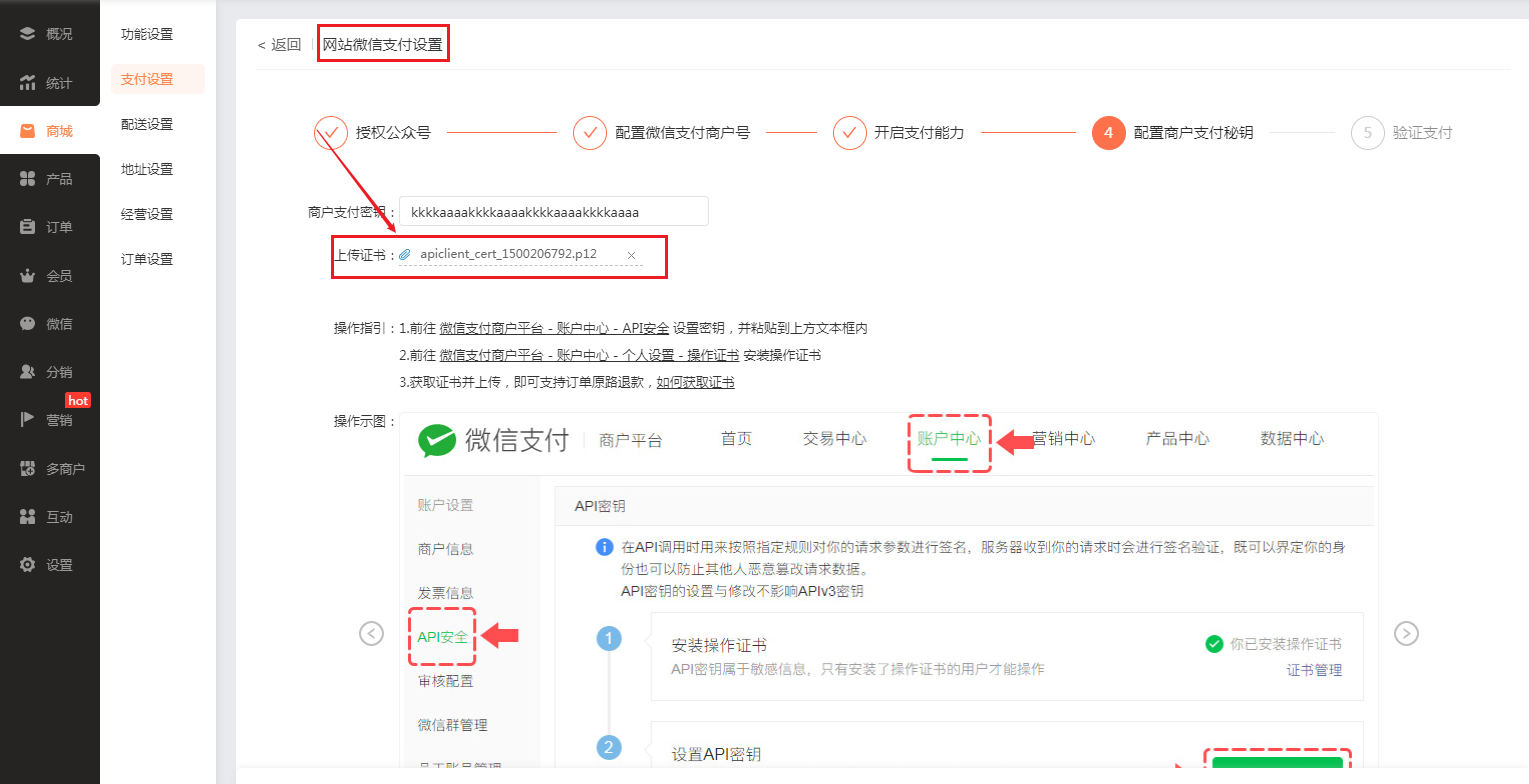Image resolution: width=1529 pixels, height=784 pixels.
Task: Show previous guide image with left arrow
Action: click(x=371, y=633)
